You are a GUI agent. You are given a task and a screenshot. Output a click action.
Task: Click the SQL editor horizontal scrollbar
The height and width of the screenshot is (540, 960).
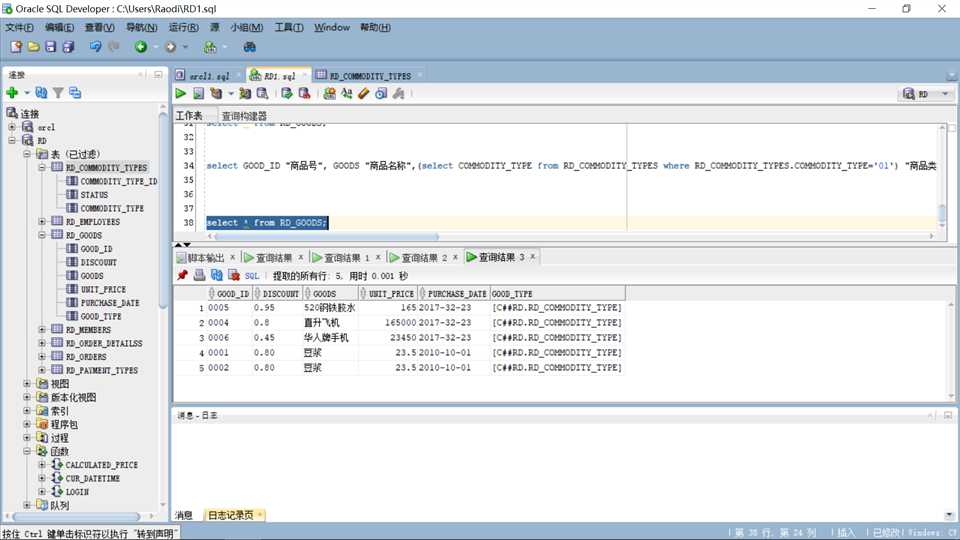[325, 236]
